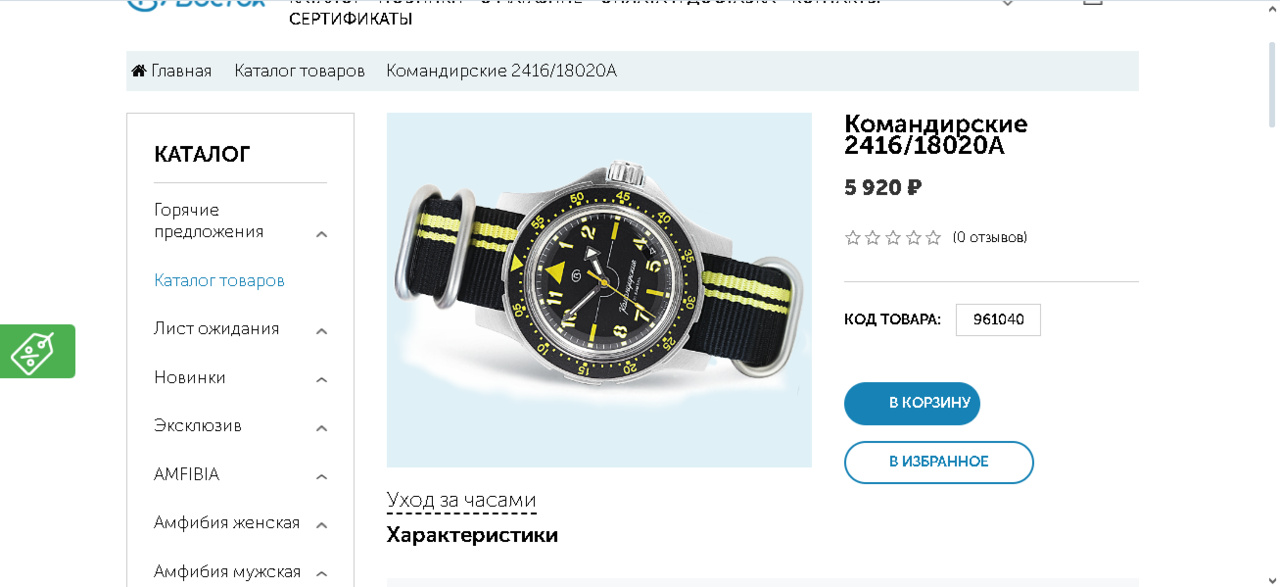Click the product code field 961040
1280x587 pixels.
pyautogui.click(x=998, y=320)
